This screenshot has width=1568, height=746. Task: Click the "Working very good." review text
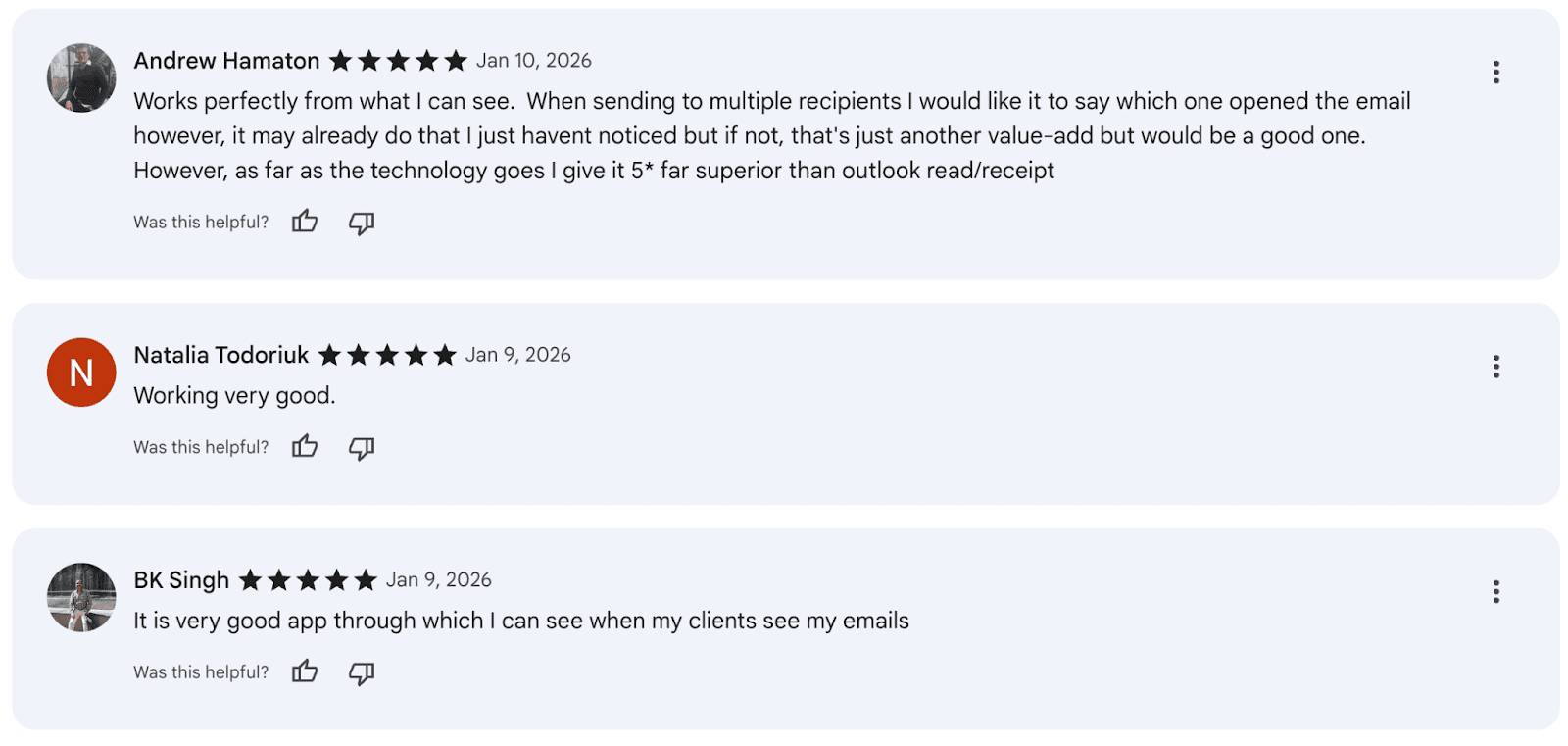[234, 395]
